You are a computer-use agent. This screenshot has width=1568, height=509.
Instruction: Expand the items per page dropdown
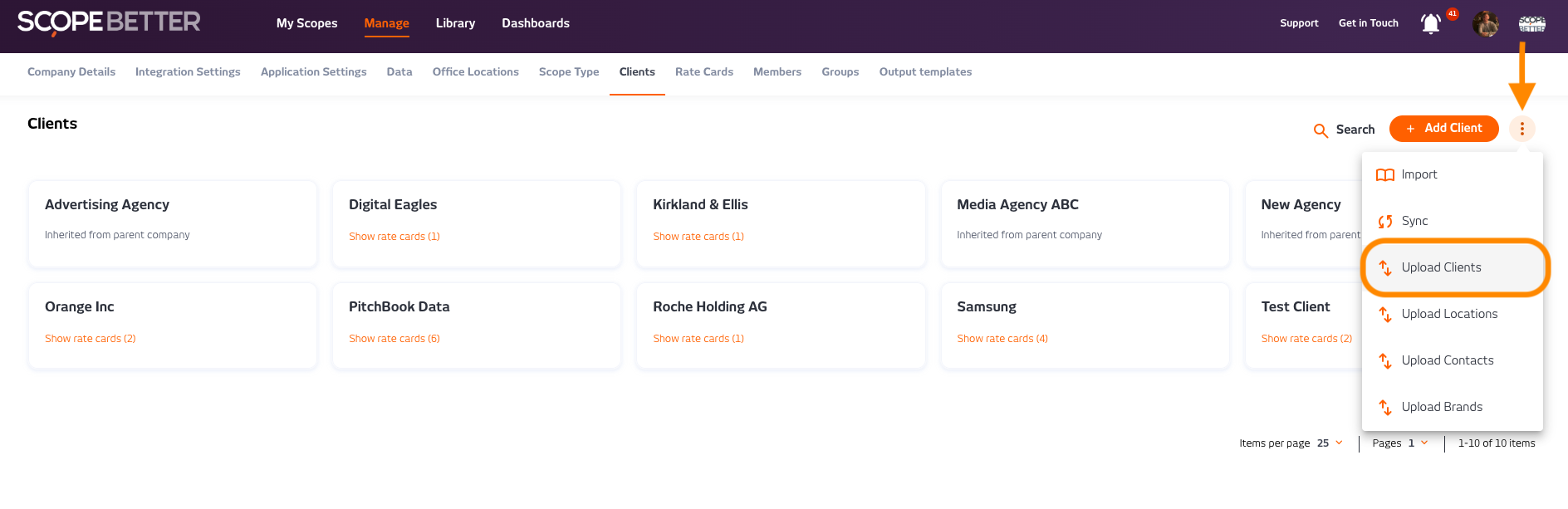coord(1330,443)
